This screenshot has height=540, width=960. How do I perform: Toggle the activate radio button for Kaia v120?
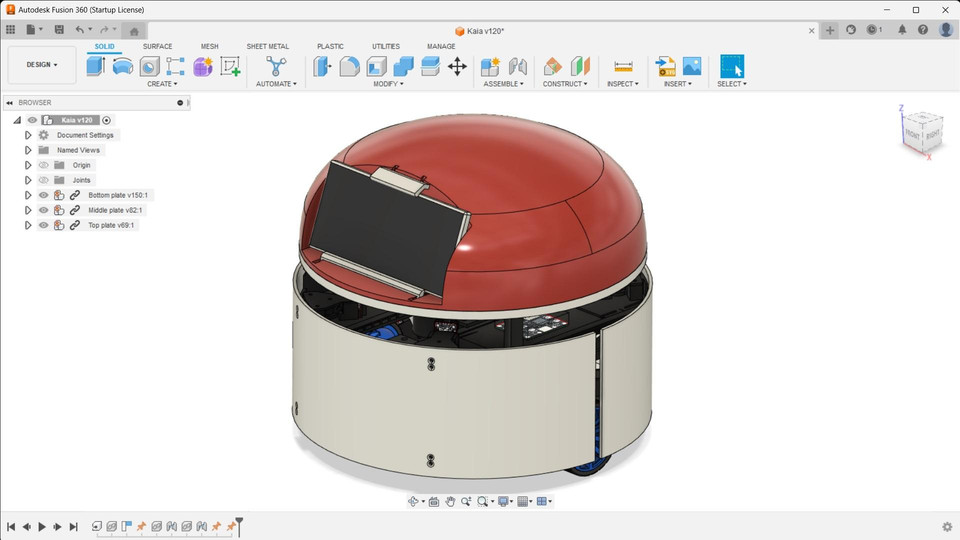[107, 120]
